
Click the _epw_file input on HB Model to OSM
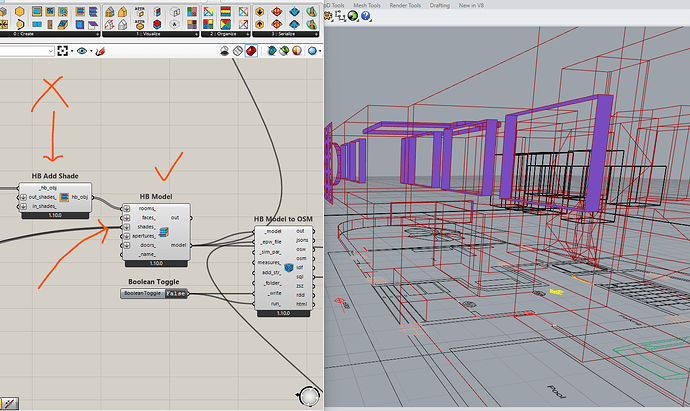[271, 242]
